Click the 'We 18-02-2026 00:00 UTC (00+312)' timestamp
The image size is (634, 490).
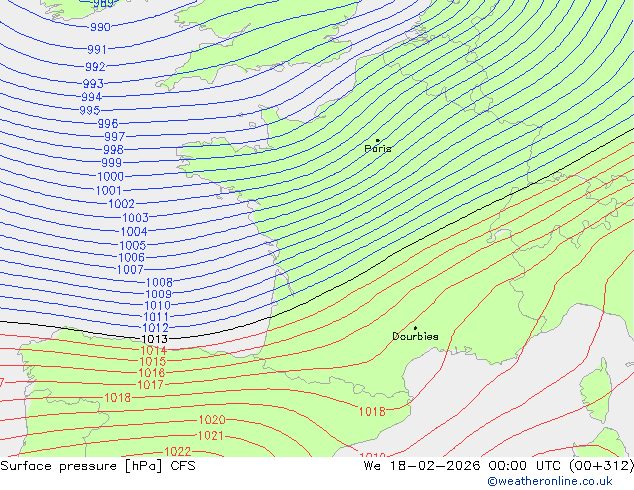499,466
